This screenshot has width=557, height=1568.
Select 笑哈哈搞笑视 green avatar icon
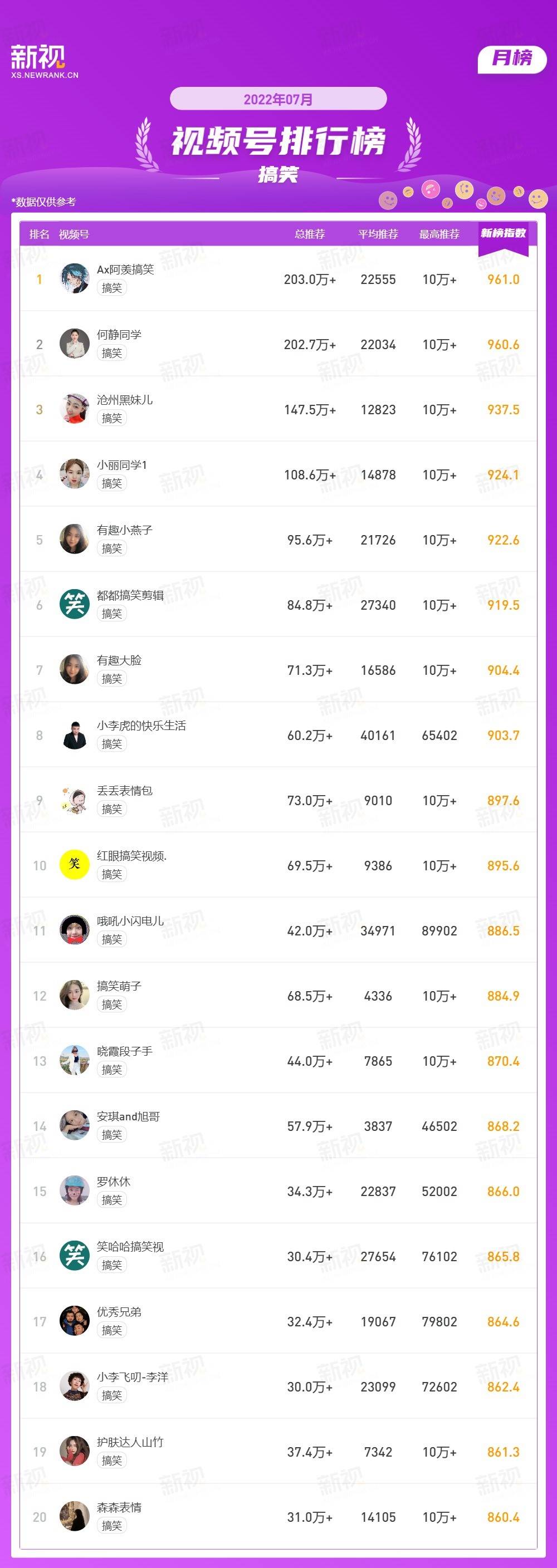pos(75,1256)
